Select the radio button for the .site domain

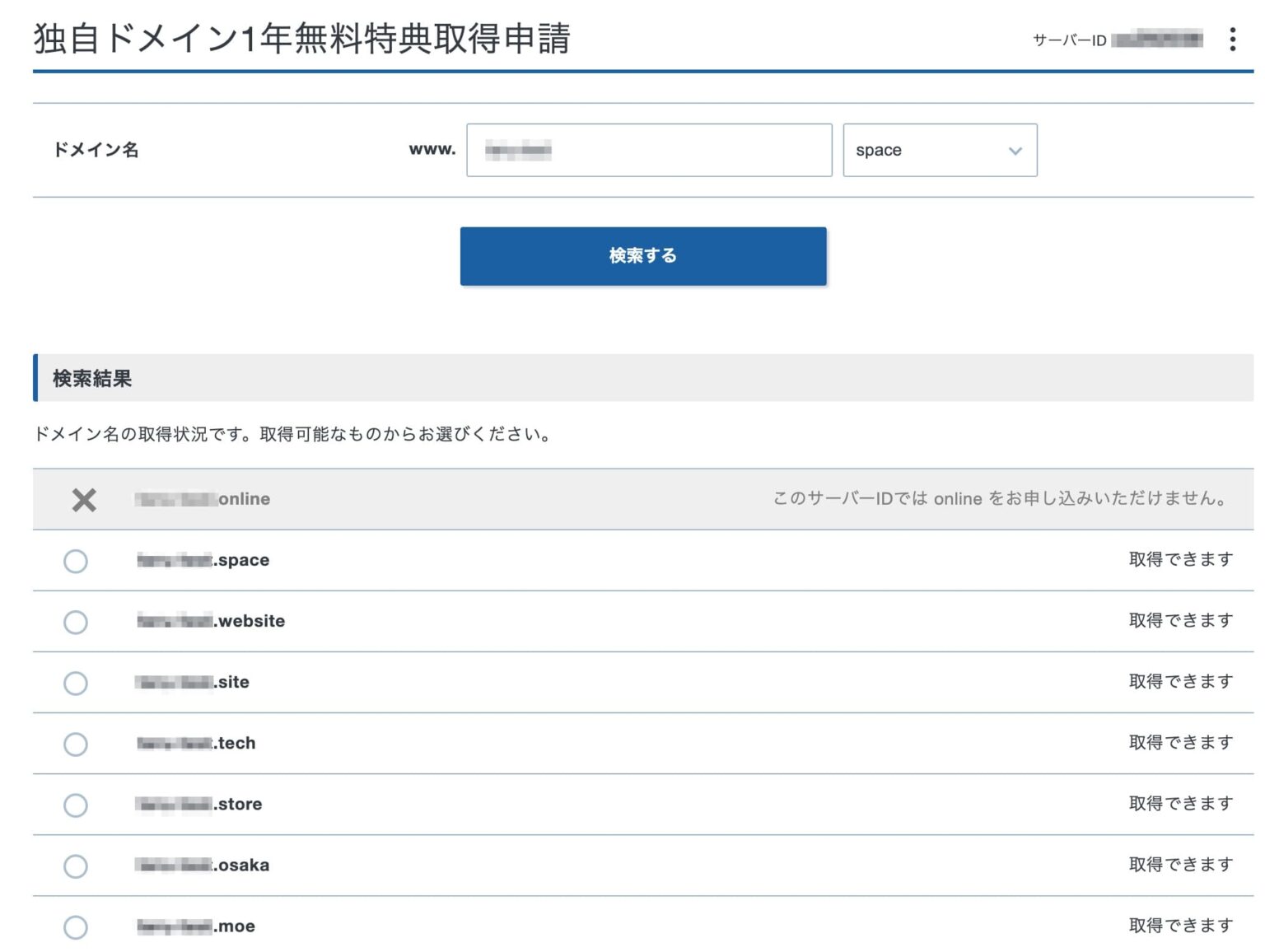click(75, 683)
